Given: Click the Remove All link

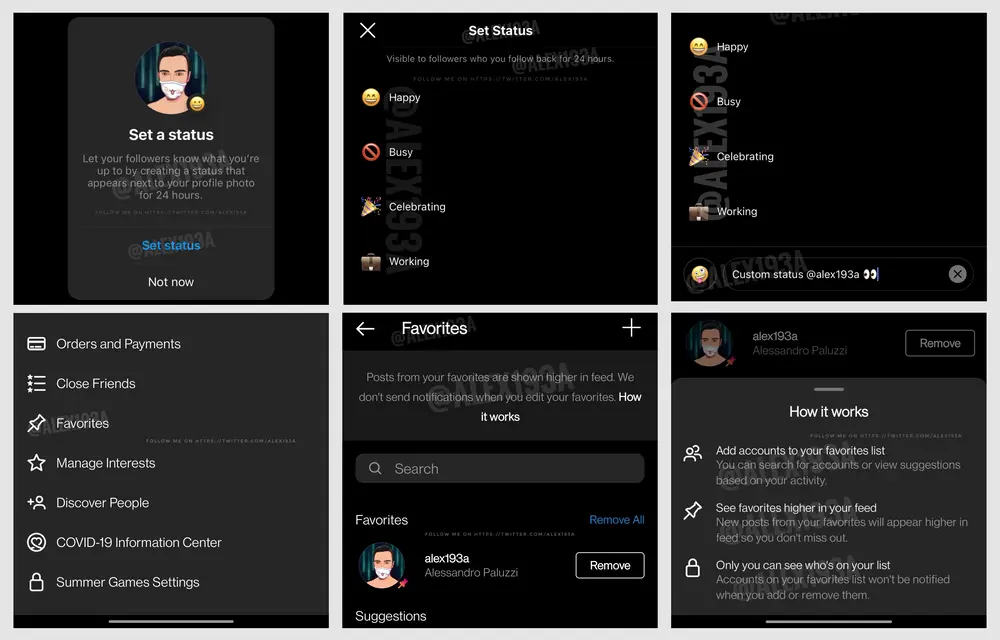Looking at the screenshot, I should point(617,520).
